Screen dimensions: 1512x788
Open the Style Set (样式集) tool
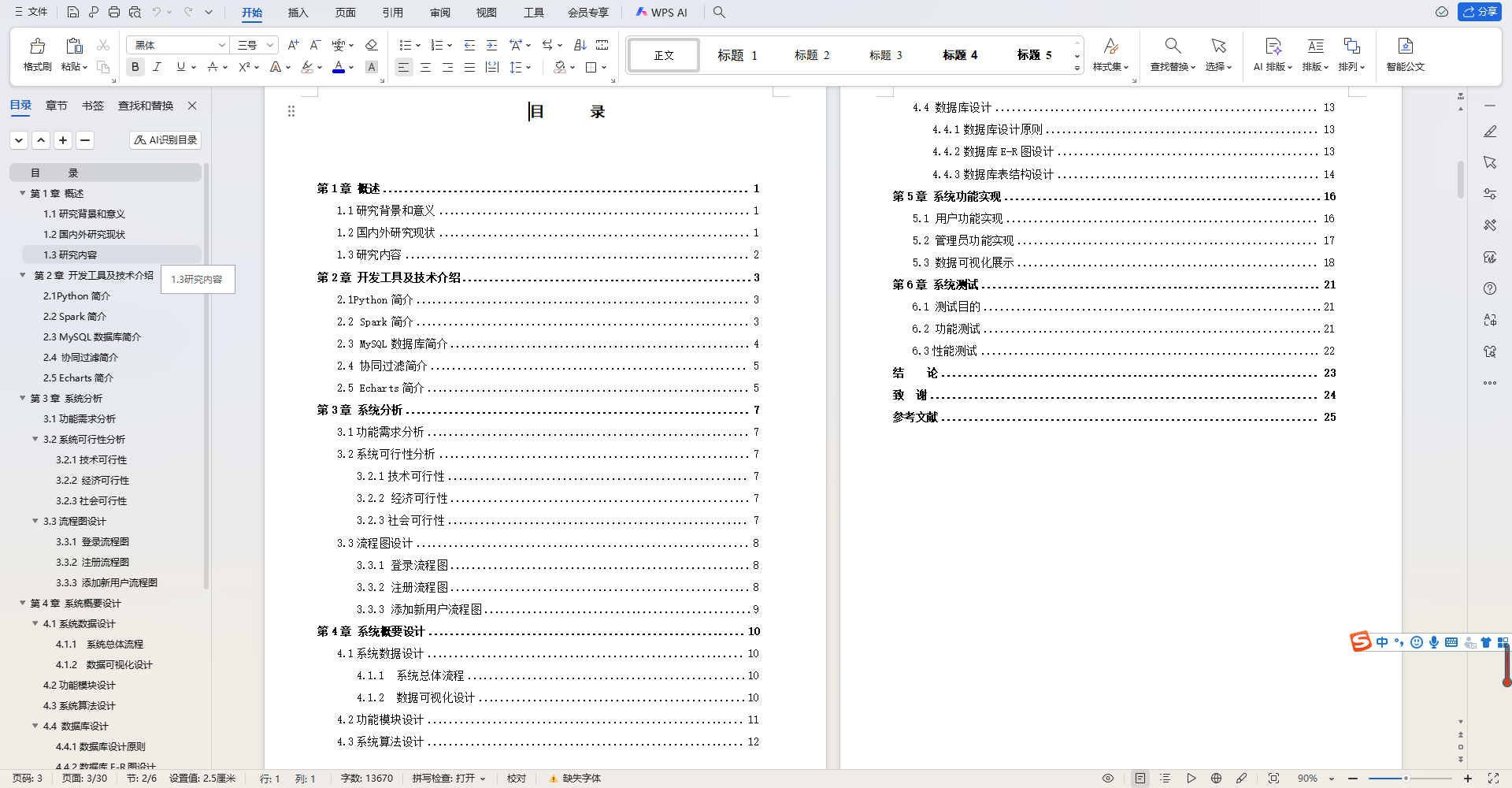pos(1110,54)
